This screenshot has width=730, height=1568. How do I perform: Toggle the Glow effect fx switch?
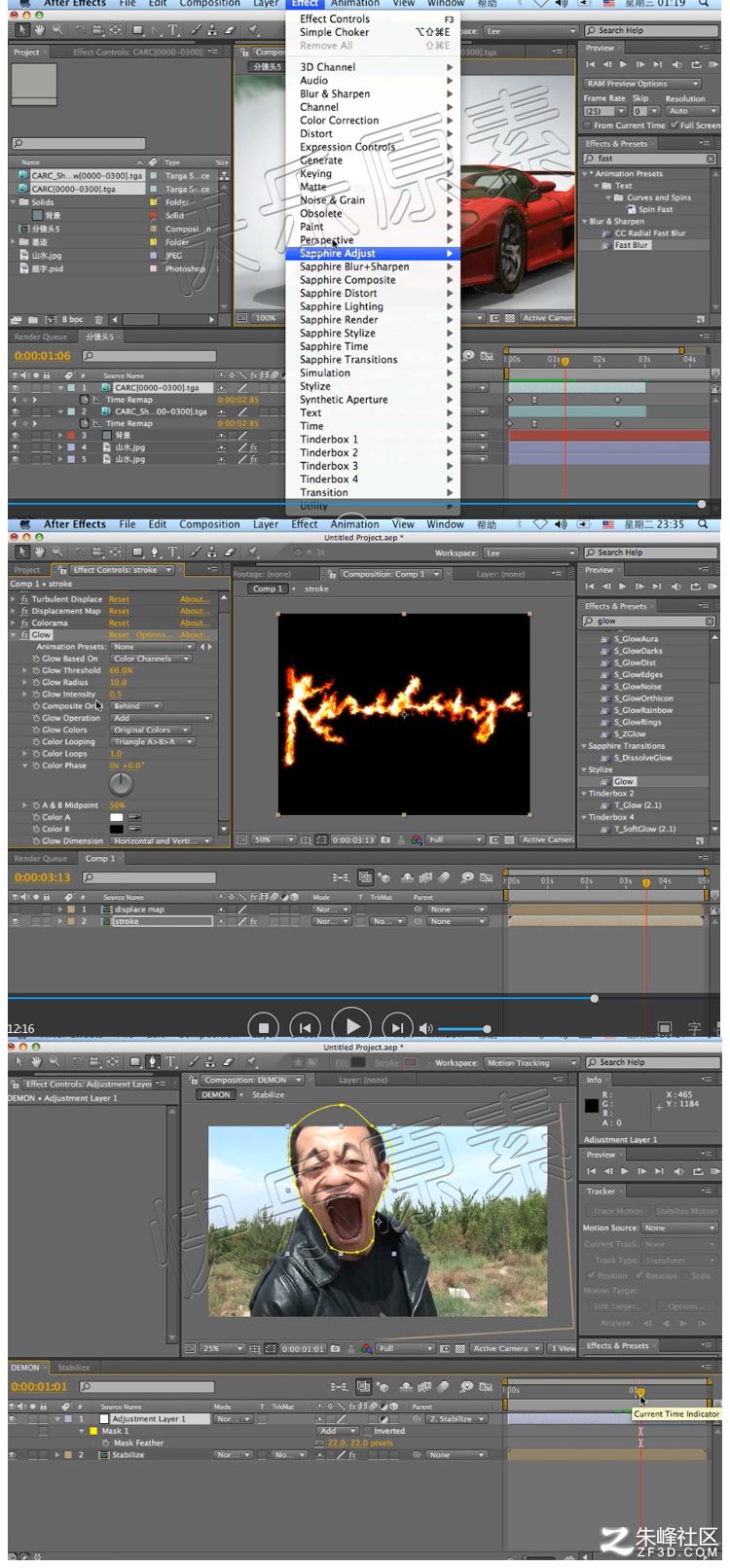(24, 634)
